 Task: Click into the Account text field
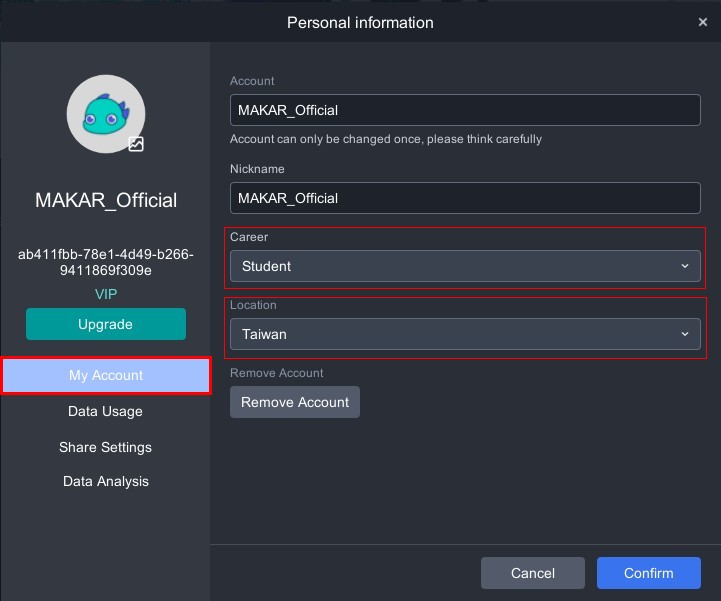point(464,110)
